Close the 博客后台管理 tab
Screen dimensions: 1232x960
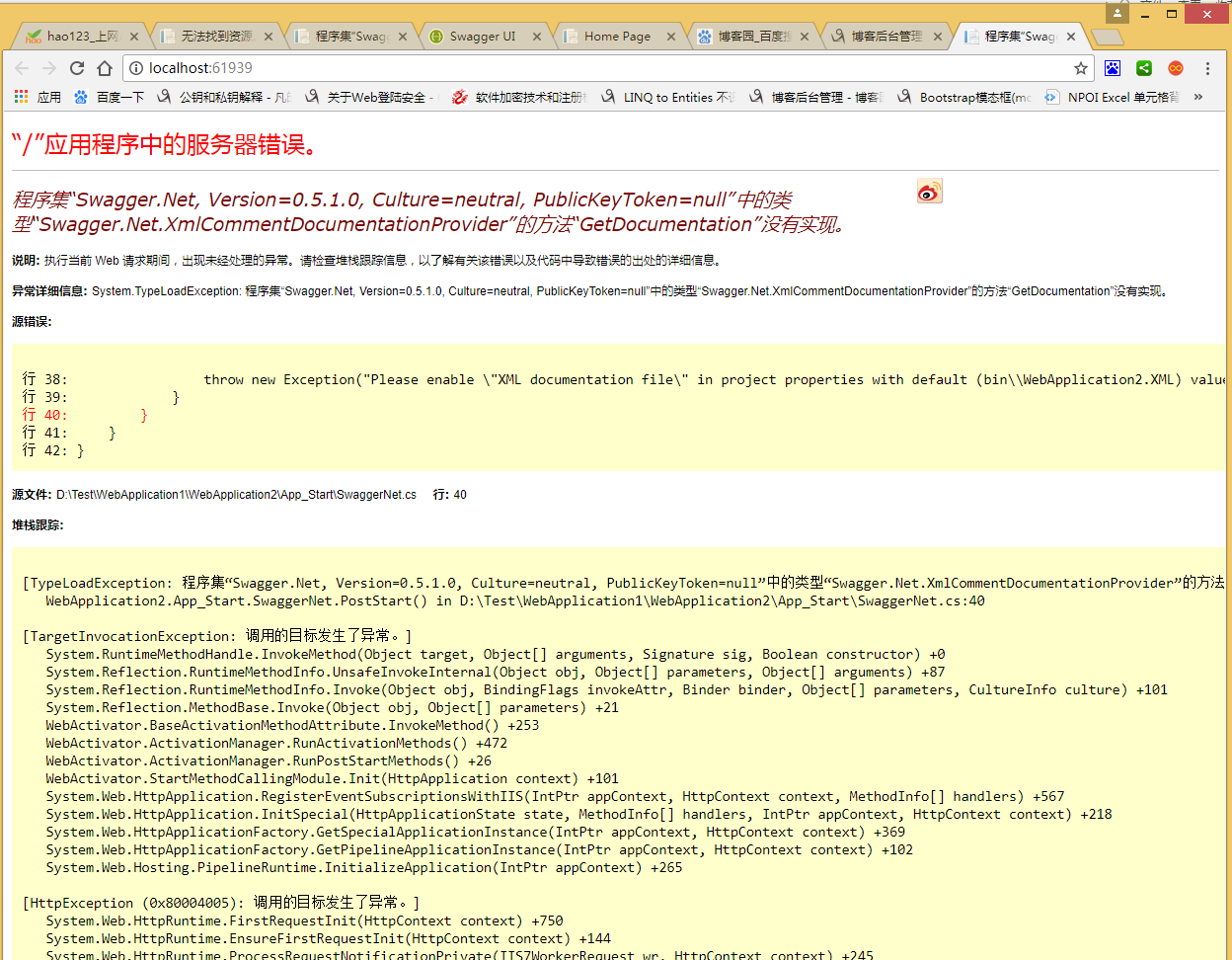[x=938, y=37]
